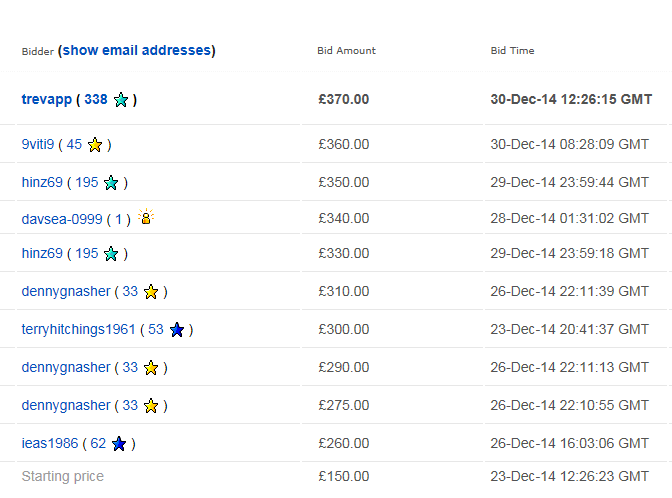Image resolution: width=672 pixels, height=498 pixels.
Task: Open terryhitchings1961 bidder profile
Action: [x=78, y=329]
